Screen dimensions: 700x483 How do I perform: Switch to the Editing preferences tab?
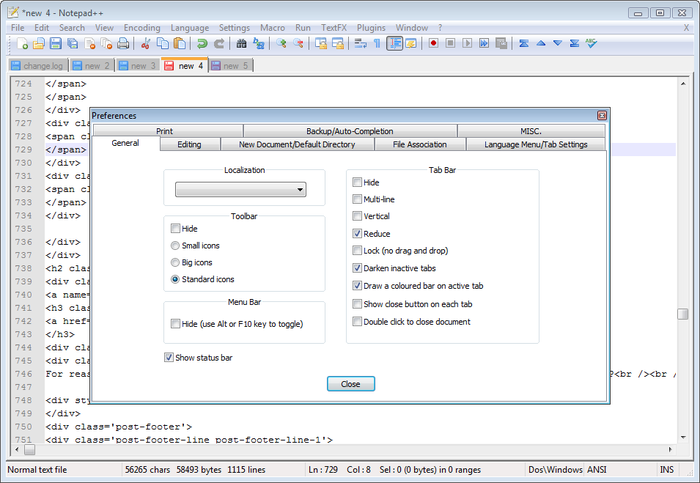tap(189, 144)
